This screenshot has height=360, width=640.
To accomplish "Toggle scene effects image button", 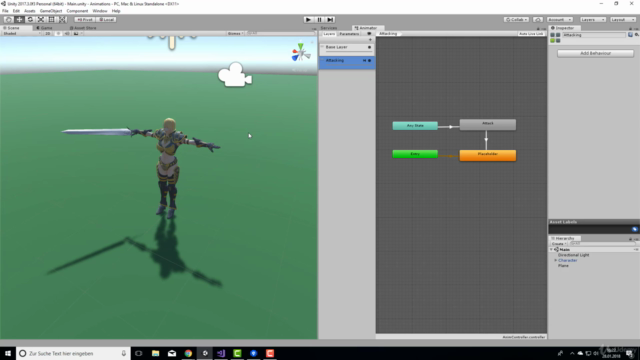I will tap(76, 33).
